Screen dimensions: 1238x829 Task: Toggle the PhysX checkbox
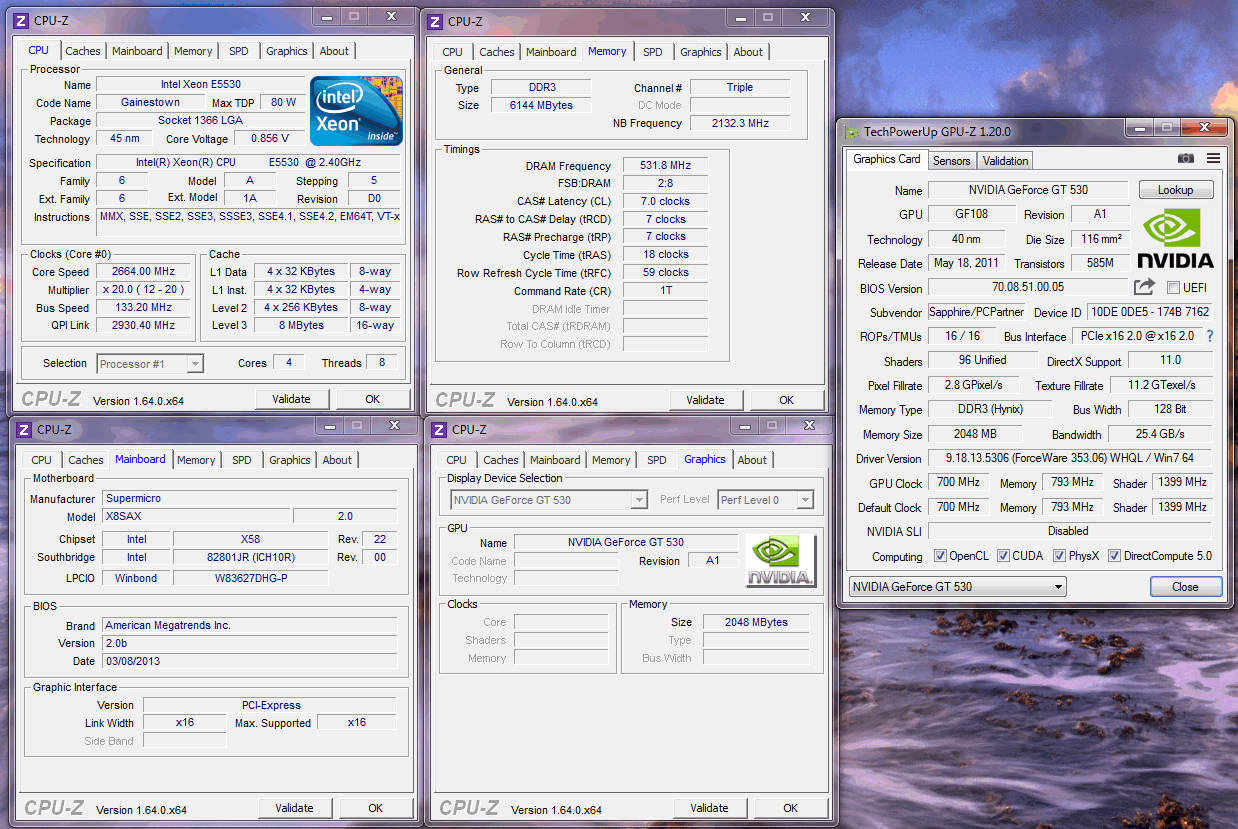coord(1059,556)
